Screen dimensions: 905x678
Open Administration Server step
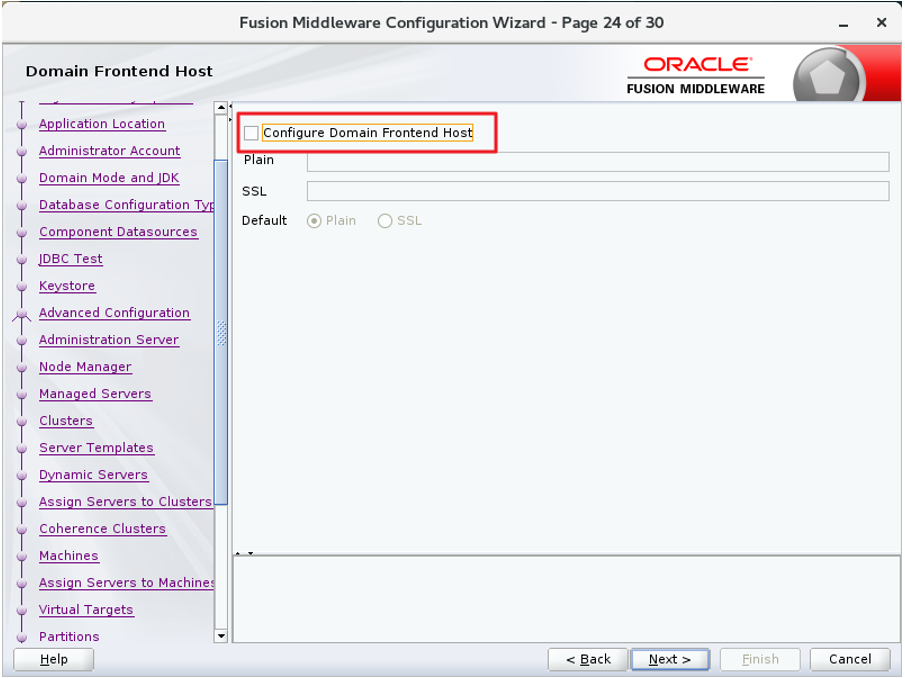click(109, 340)
